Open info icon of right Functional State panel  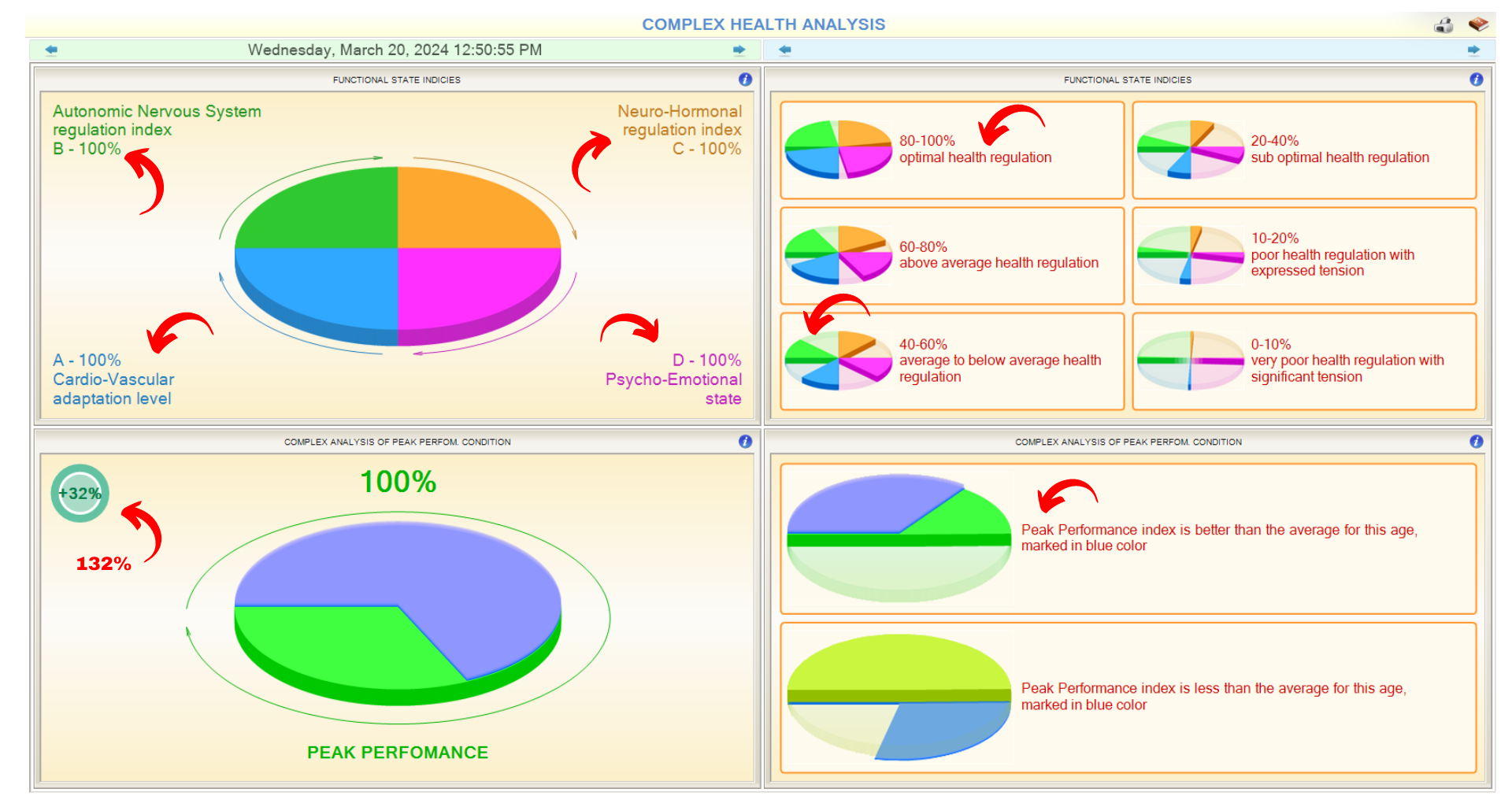coord(1476,80)
